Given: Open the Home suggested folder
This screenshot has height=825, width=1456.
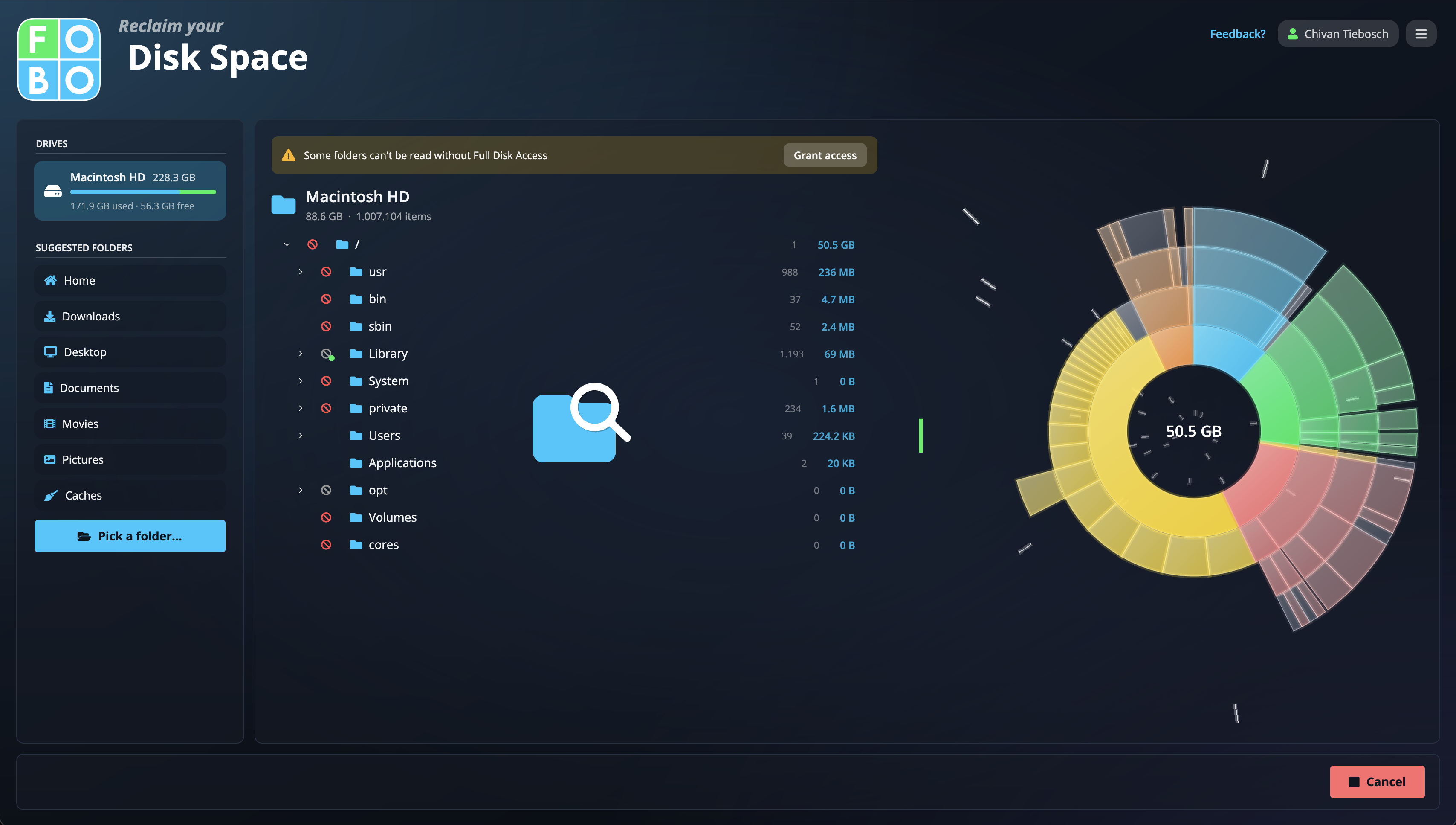Looking at the screenshot, I should click(x=130, y=281).
